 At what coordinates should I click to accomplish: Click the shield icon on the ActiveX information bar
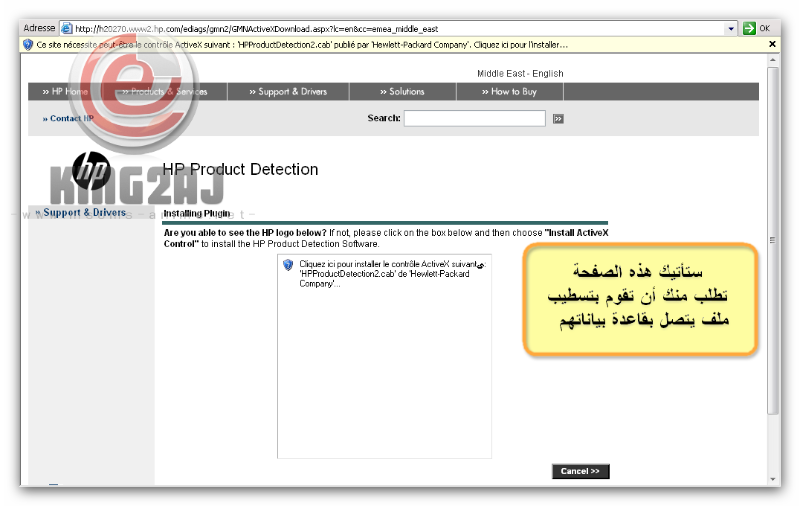click(28, 45)
